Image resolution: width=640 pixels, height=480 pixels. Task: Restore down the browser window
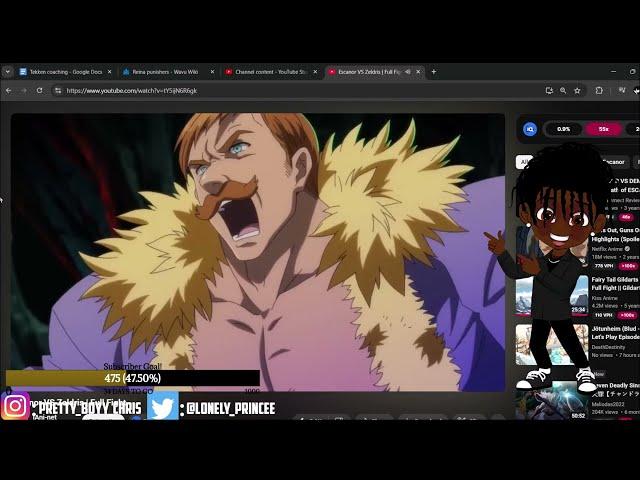click(x=632, y=71)
